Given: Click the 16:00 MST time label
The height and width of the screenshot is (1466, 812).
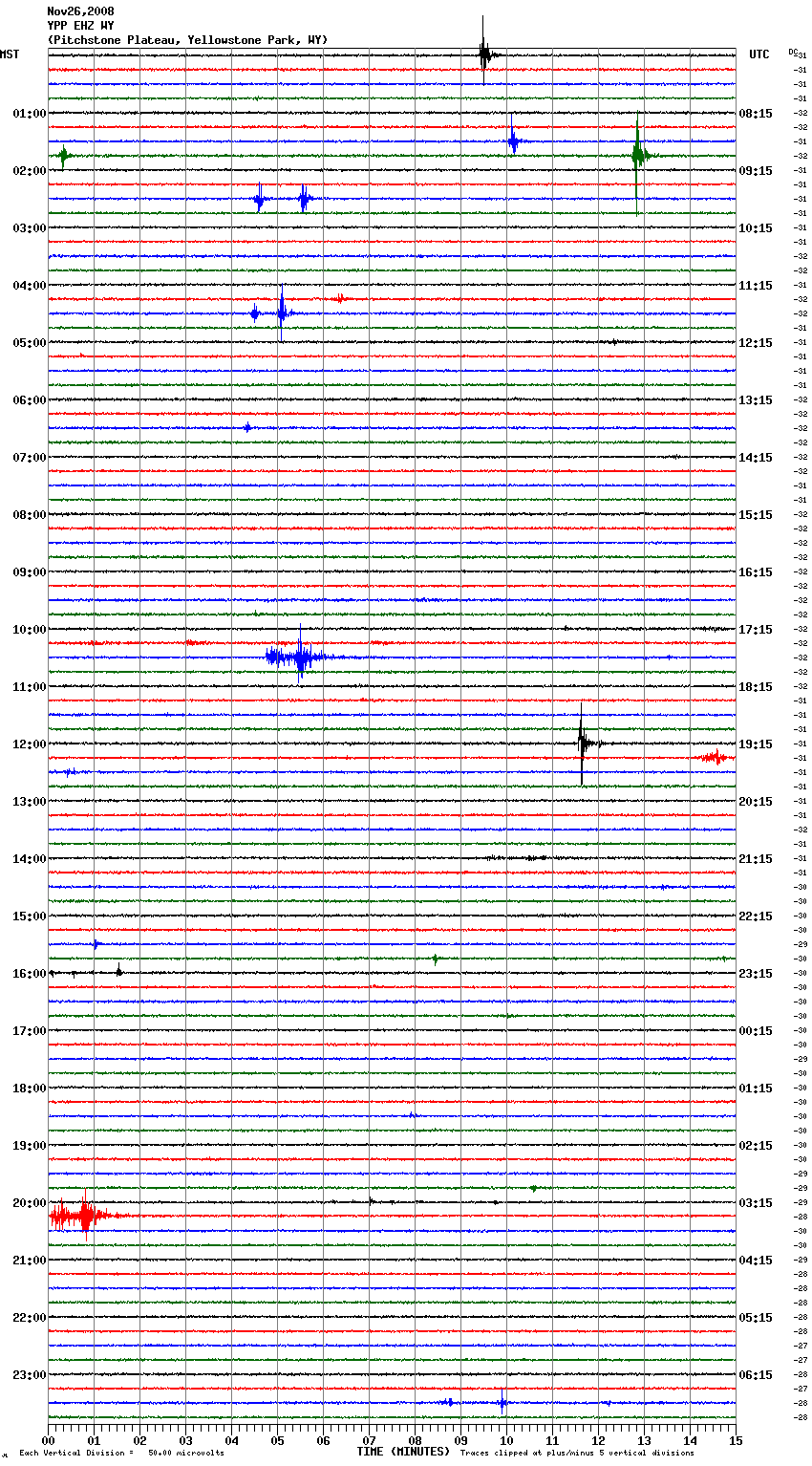Looking at the screenshot, I should tap(30, 974).
